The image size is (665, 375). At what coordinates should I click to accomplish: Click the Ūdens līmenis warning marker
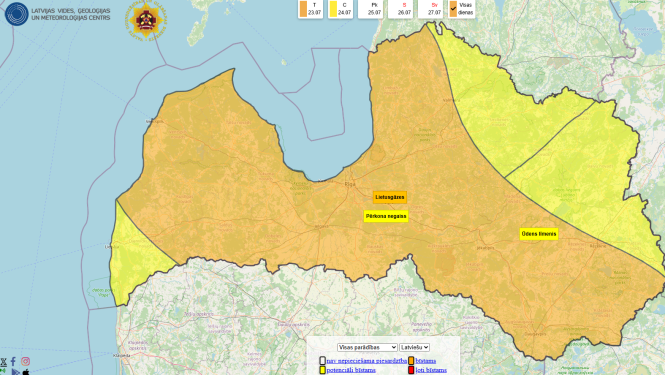(539, 234)
